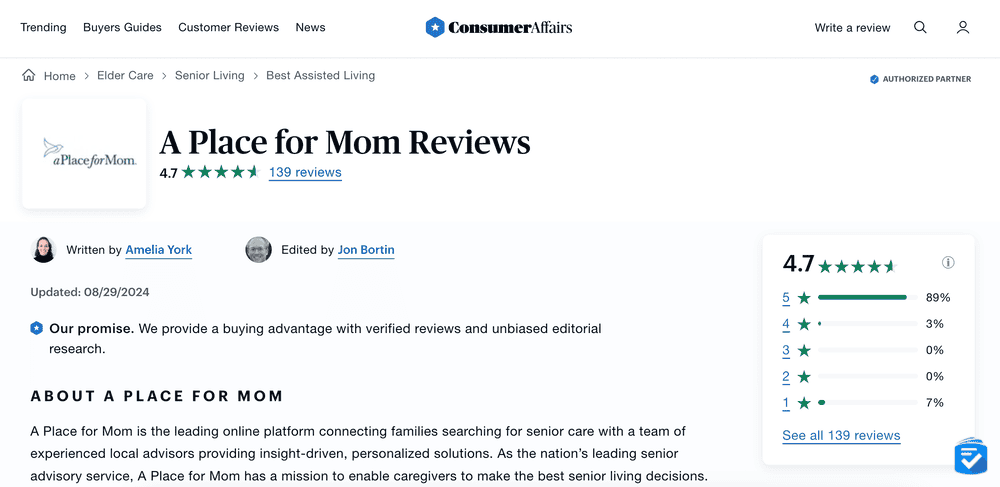Screen dimensions: 1000x487
Task: Click Amelia York's author avatar
Action: click(x=43, y=250)
